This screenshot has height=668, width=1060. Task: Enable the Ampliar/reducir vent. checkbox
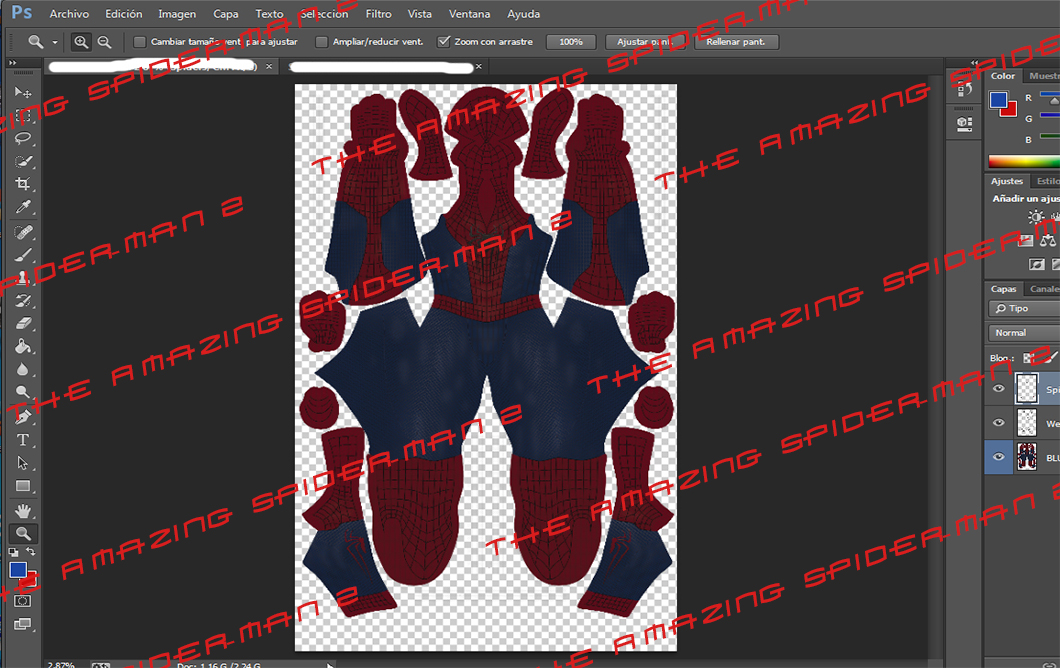[323, 42]
